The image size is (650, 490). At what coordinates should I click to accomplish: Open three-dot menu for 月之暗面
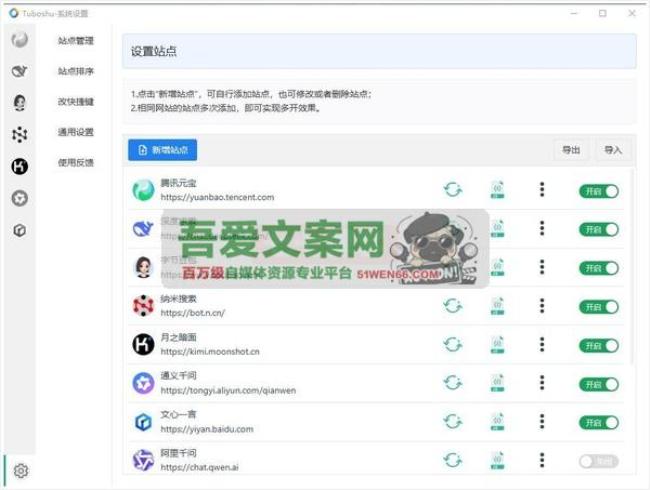pyautogui.click(x=542, y=344)
